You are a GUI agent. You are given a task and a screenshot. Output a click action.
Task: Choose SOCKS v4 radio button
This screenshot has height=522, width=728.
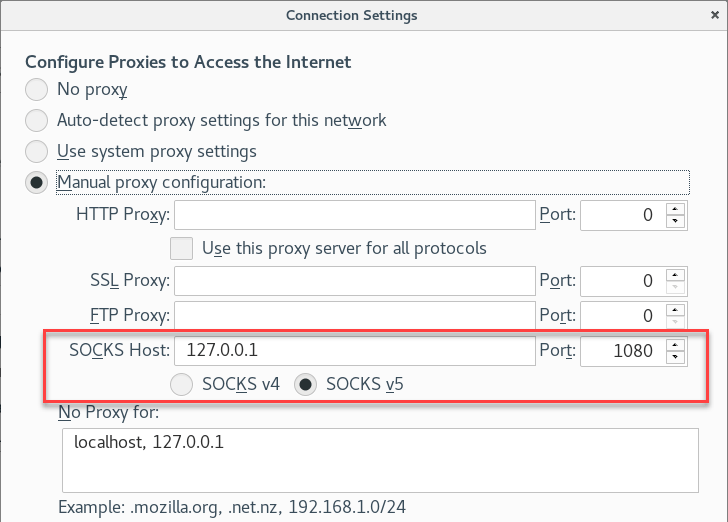pos(183,383)
